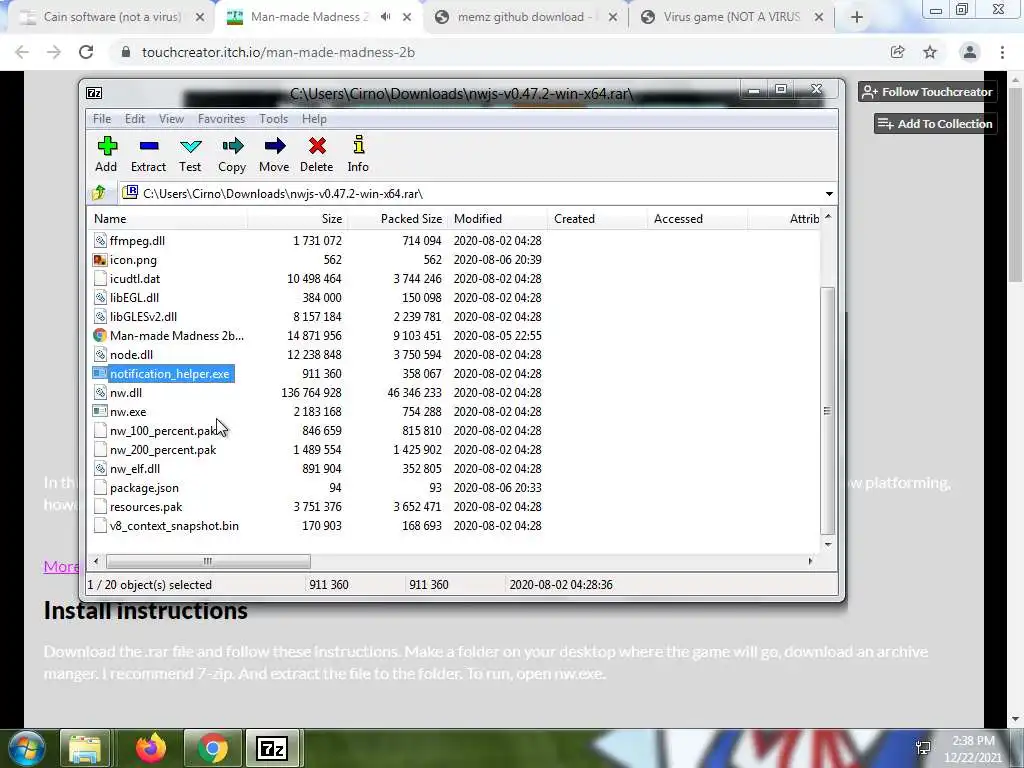Click the Man-made Madness 2b Chrome-style icon

click(100, 335)
